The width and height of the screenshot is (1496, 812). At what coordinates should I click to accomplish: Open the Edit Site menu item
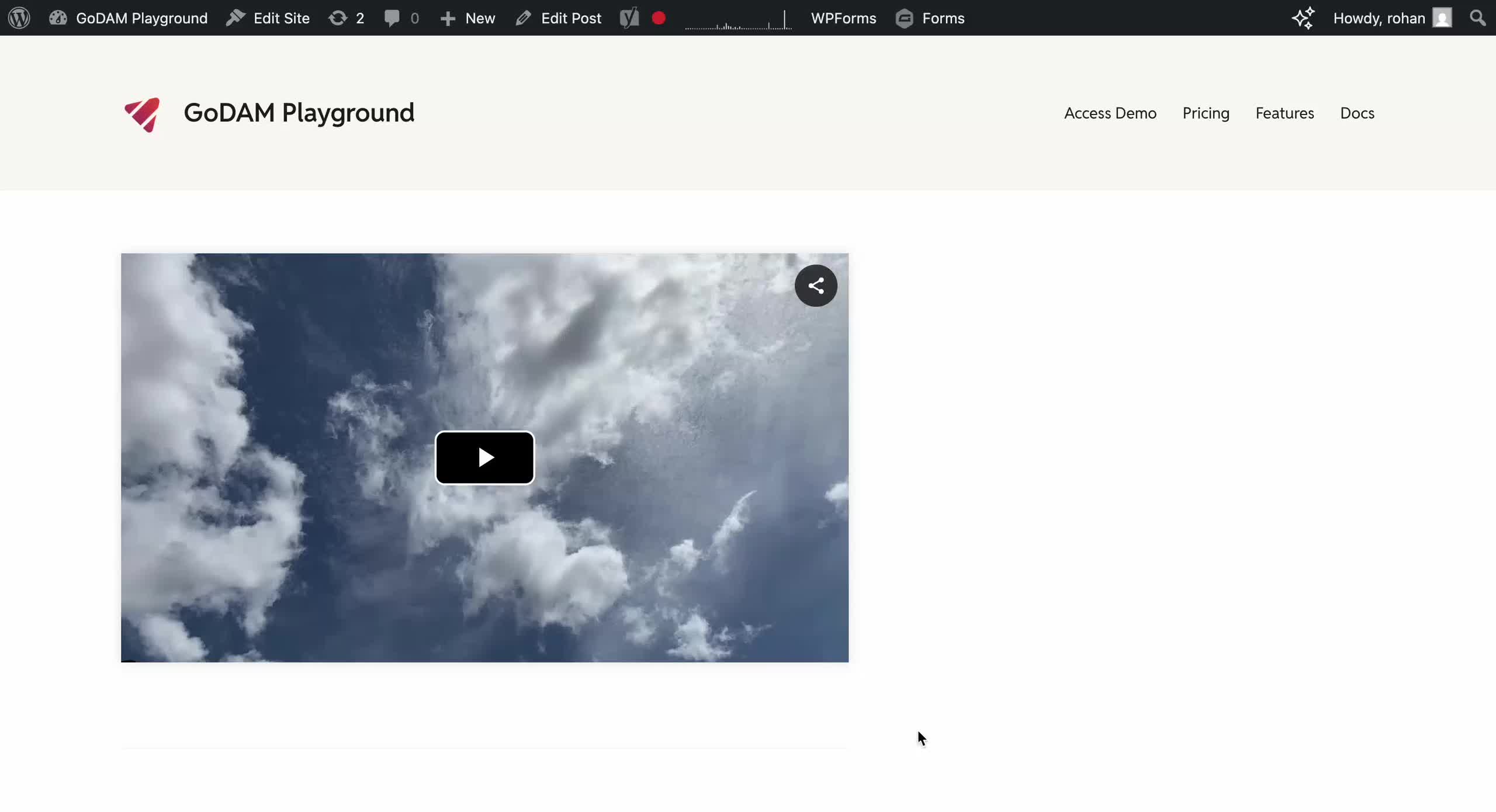[268, 18]
